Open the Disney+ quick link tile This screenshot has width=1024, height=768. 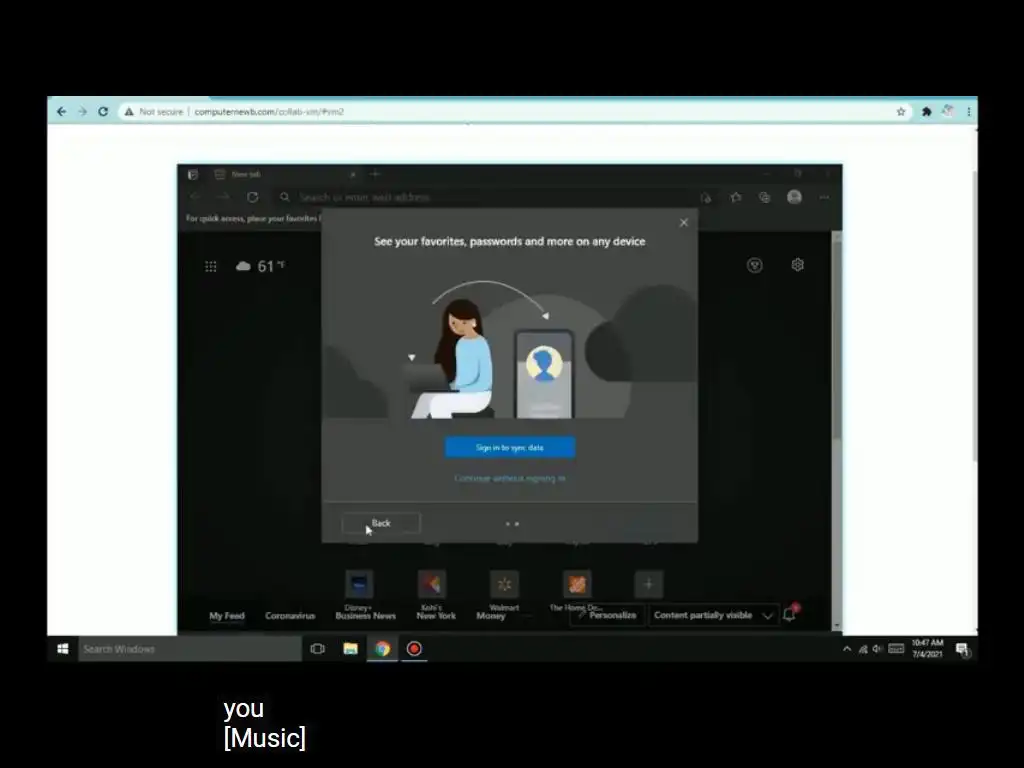click(359, 584)
